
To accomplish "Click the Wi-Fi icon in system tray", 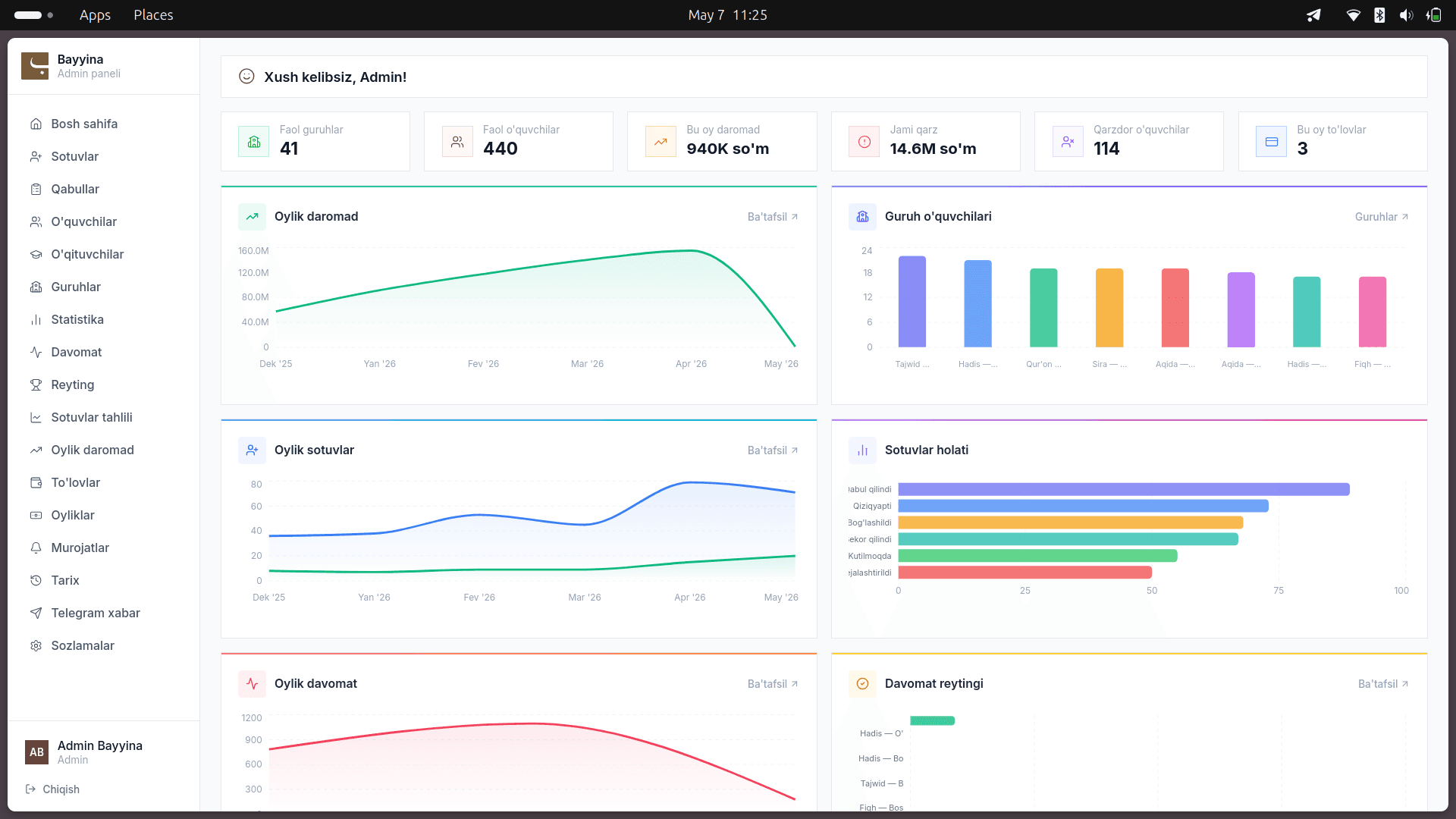I will point(1353,15).
